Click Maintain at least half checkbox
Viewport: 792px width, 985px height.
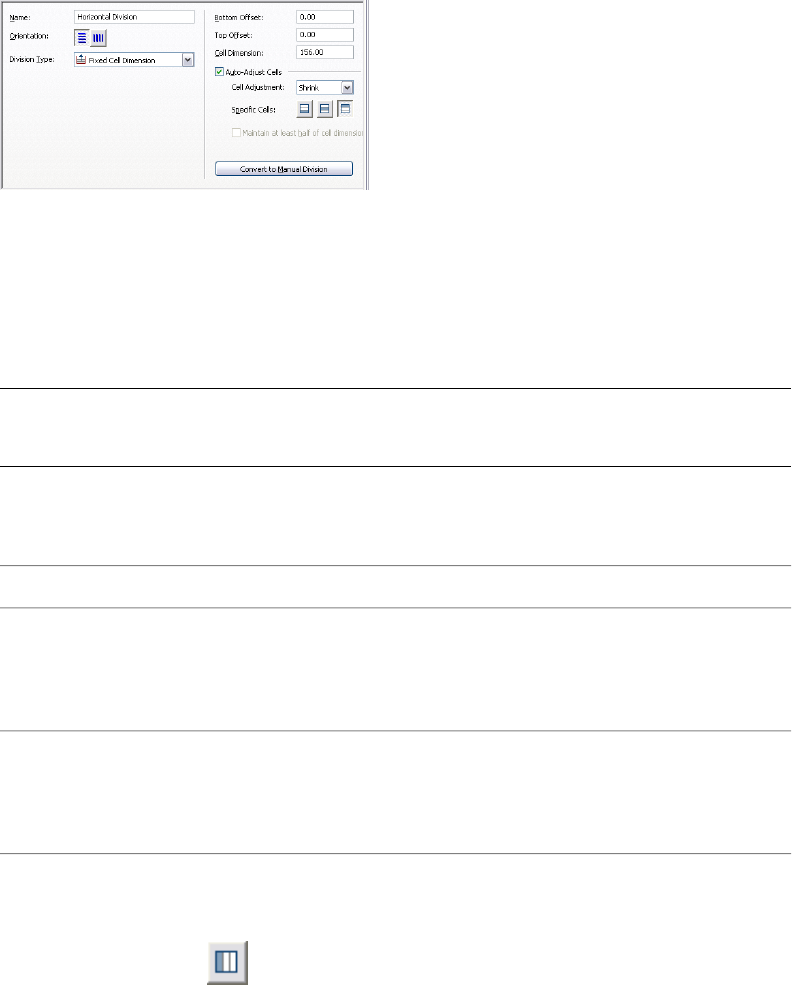[236, 133]
